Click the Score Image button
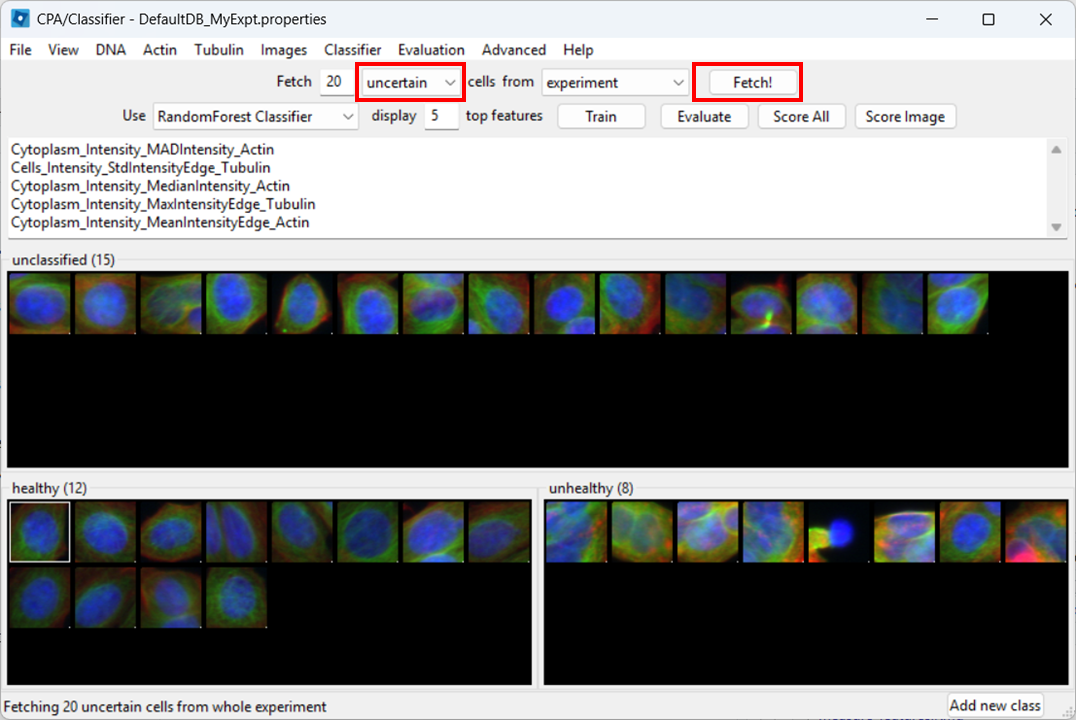Screen dimensions: 1076x720 click(904, 116)
